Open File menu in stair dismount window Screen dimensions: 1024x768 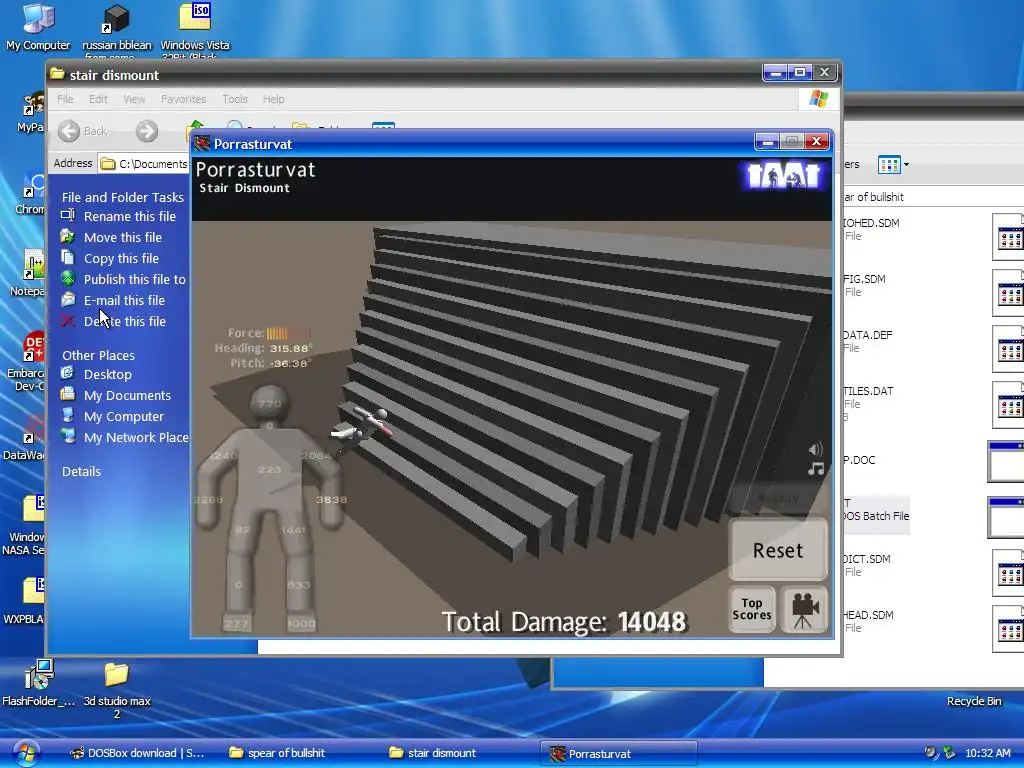click(x=65, y=99)
